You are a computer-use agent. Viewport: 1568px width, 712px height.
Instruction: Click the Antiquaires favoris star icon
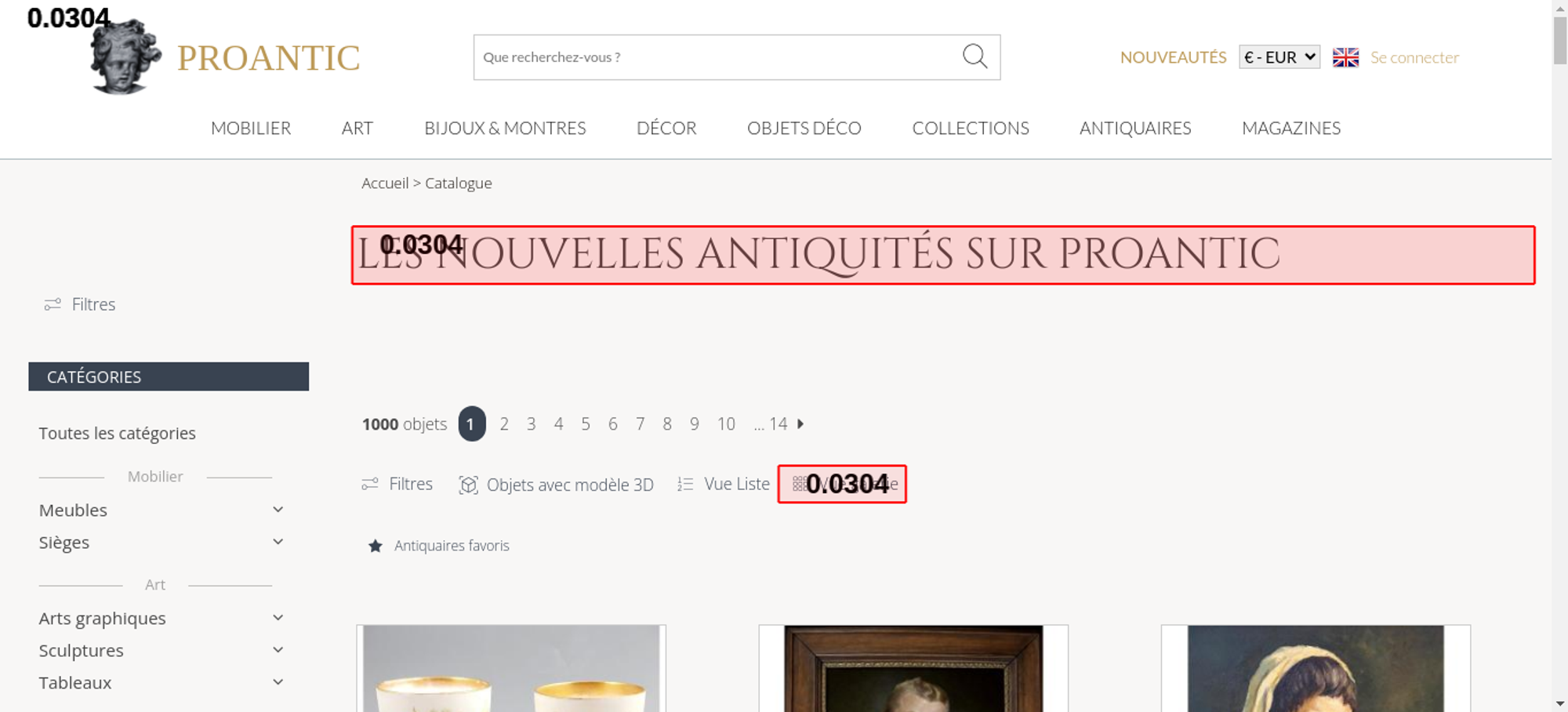click(376, 546)
